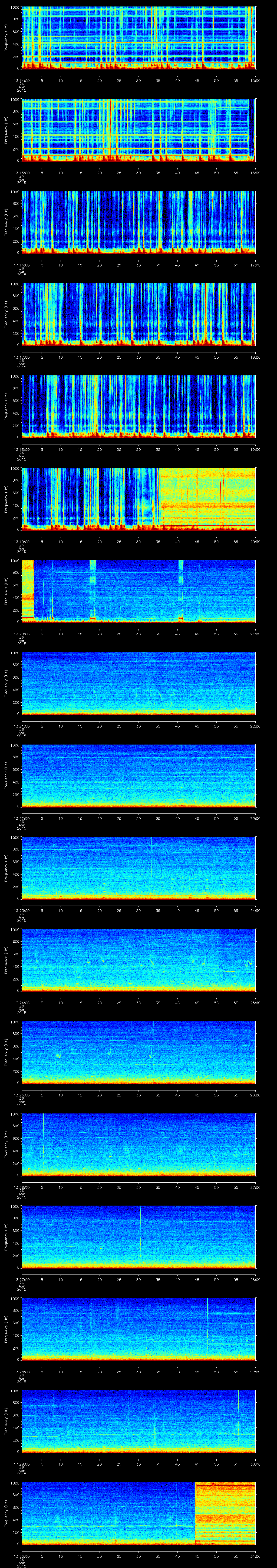The width and height of the screenshot is (277, 1568).
Task: Select the spectrogram panel starting at 13:29:00
Action: click(x=139, y=1421)
